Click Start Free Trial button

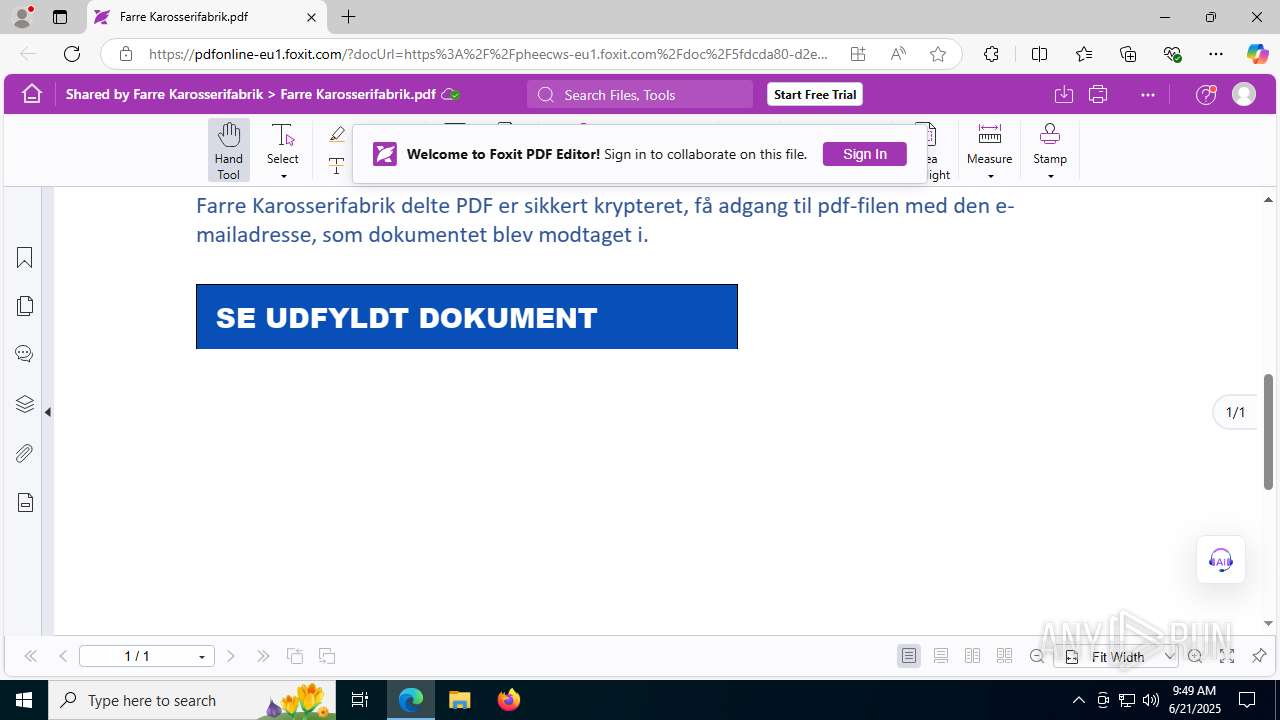pyautogui.click(x=815, y=94)
